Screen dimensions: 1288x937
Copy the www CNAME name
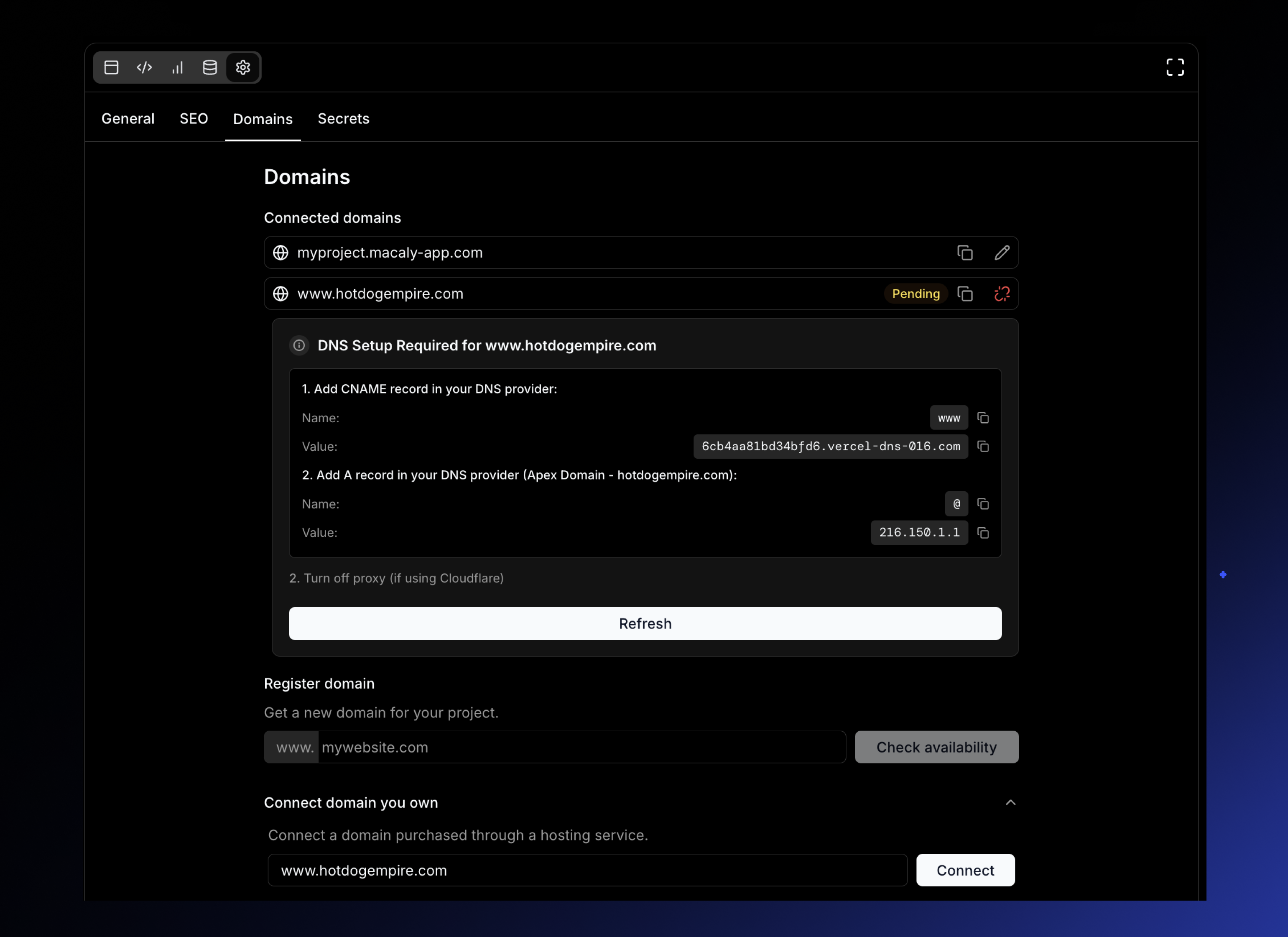pos(983,417)
